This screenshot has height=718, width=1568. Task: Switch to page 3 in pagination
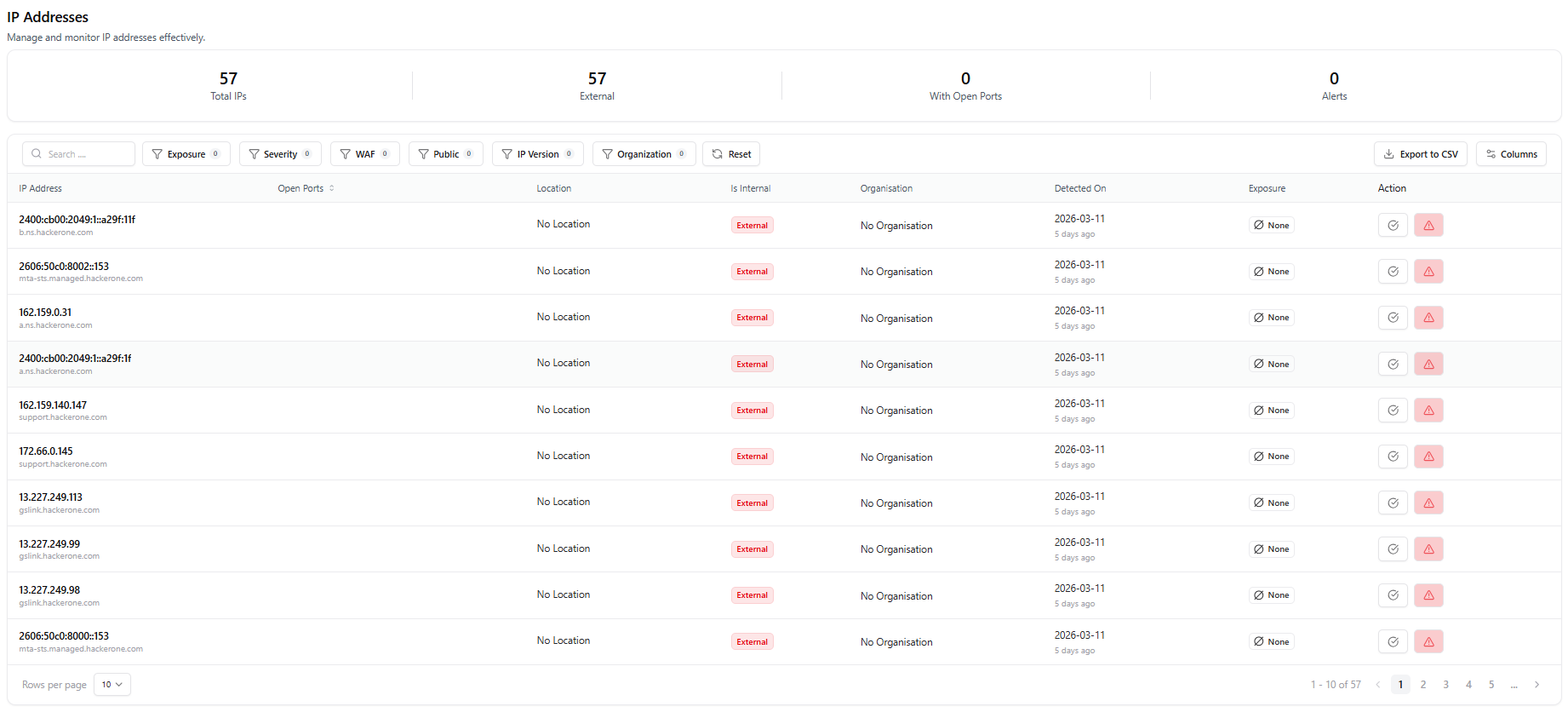pos(1445,685)
